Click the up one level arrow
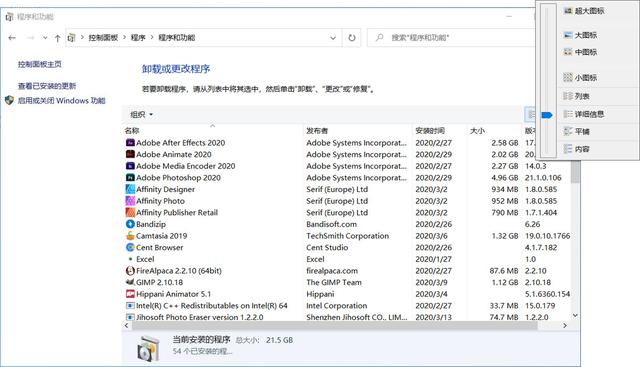640x367 pixels. tap(58, 38)
